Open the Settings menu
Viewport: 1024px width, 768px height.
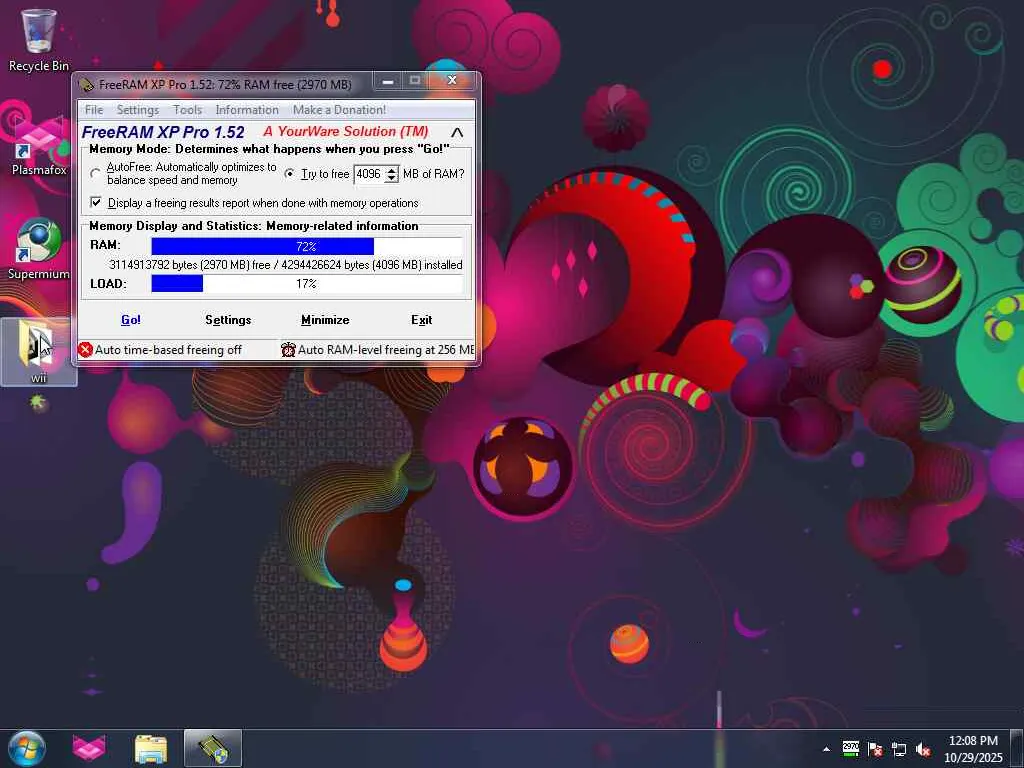(x=138, y=110)
